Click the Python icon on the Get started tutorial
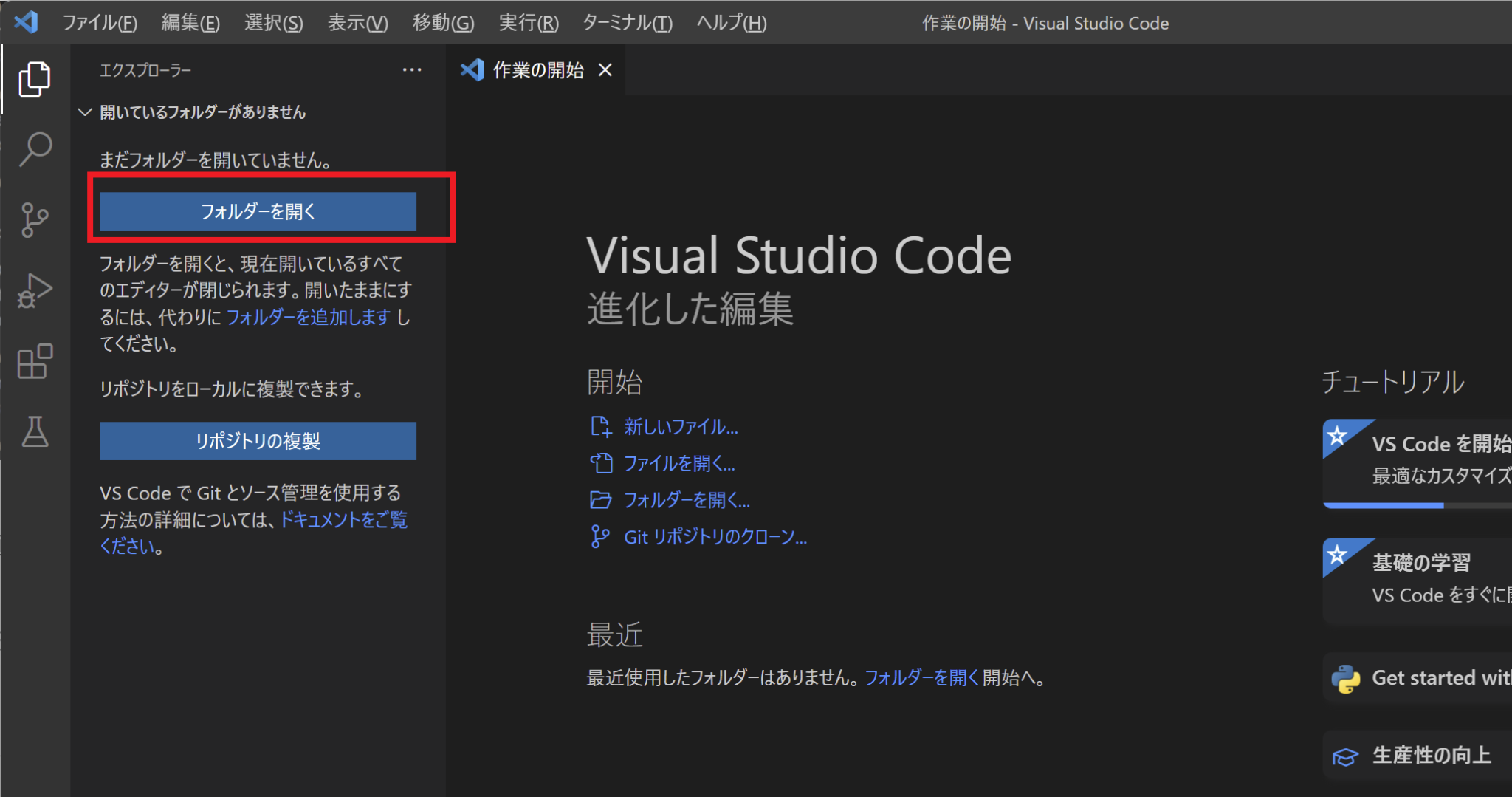This screenshot has height=797, width=1512. 1347,677
